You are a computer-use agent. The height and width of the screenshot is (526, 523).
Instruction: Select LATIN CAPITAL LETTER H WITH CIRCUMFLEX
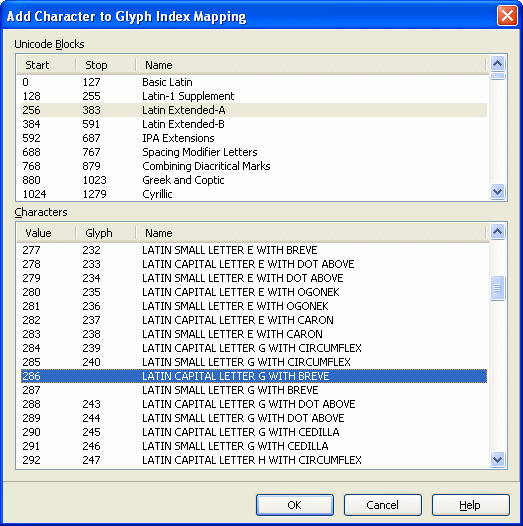coord(254,460)
